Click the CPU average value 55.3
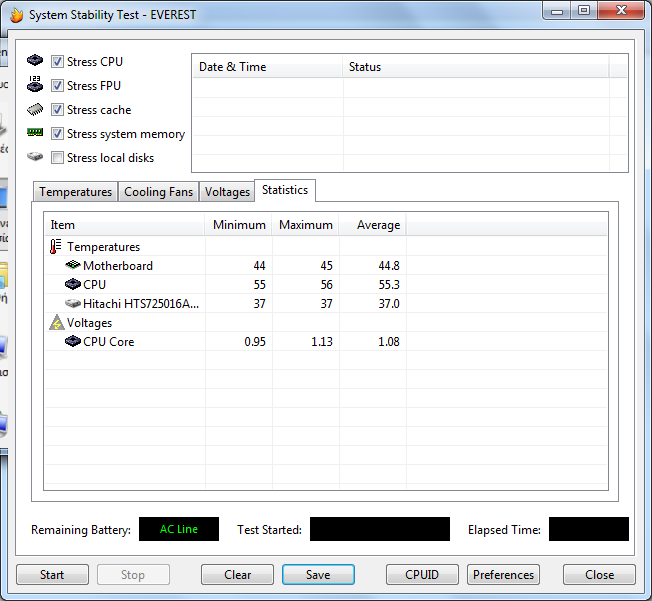Screen dimensions: 652x601 [x=389, y=284]
